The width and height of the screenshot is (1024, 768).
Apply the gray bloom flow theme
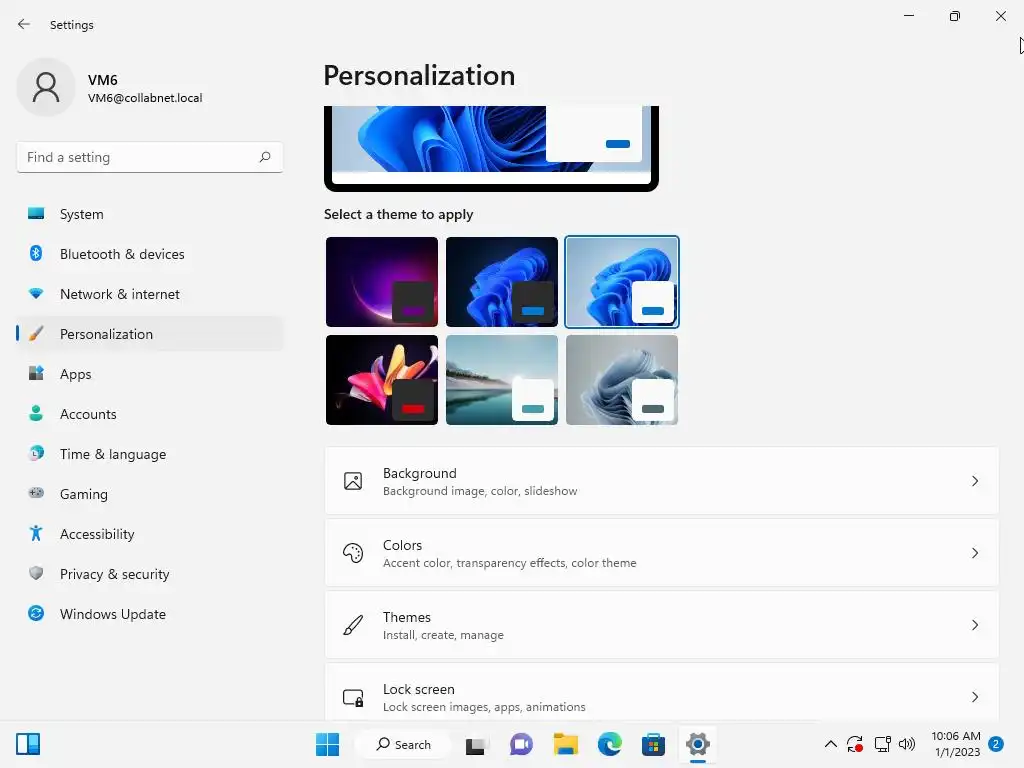(x=622, y=380)
